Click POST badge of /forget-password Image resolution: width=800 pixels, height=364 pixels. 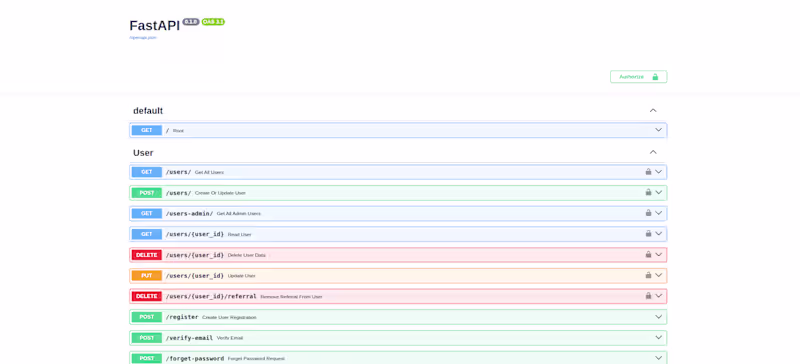(x=146, y=358)
